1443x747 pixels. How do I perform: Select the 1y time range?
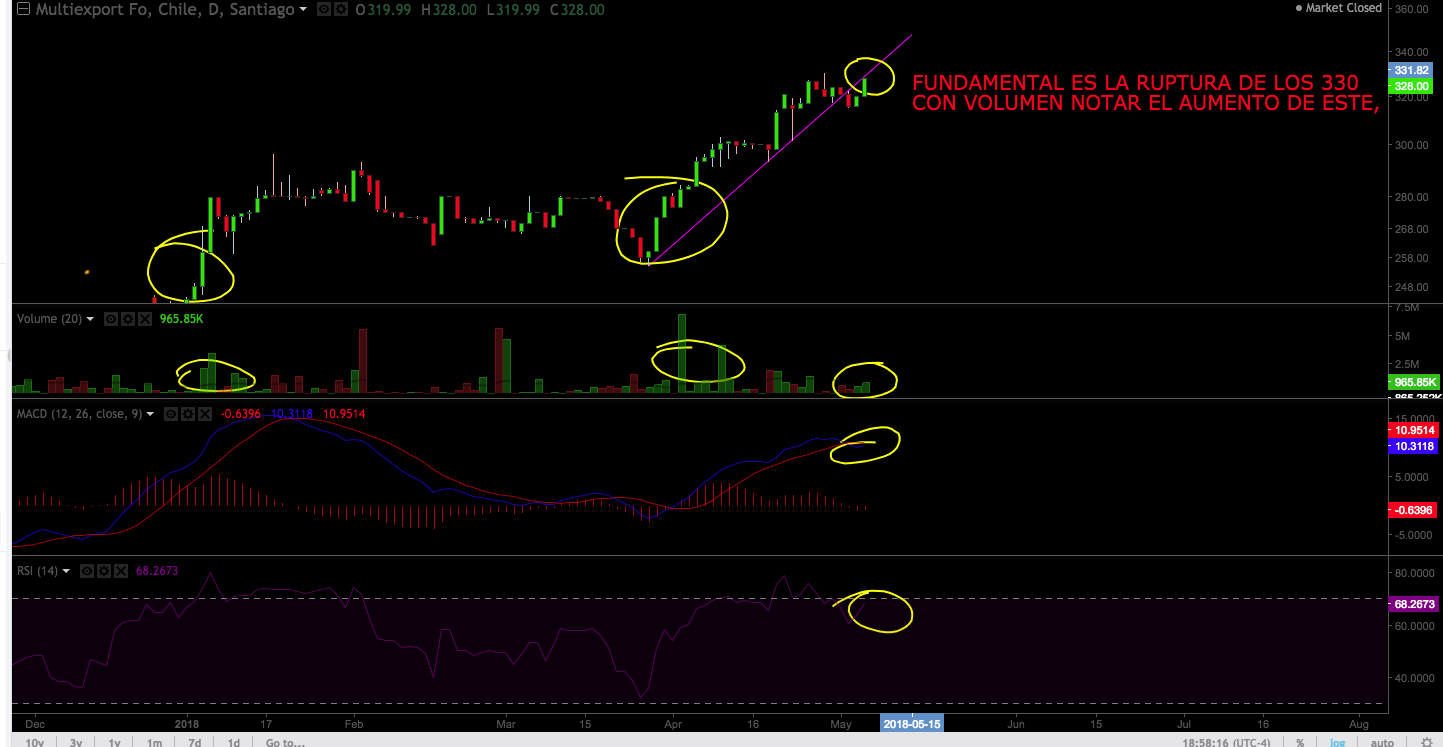pos(115,742)
